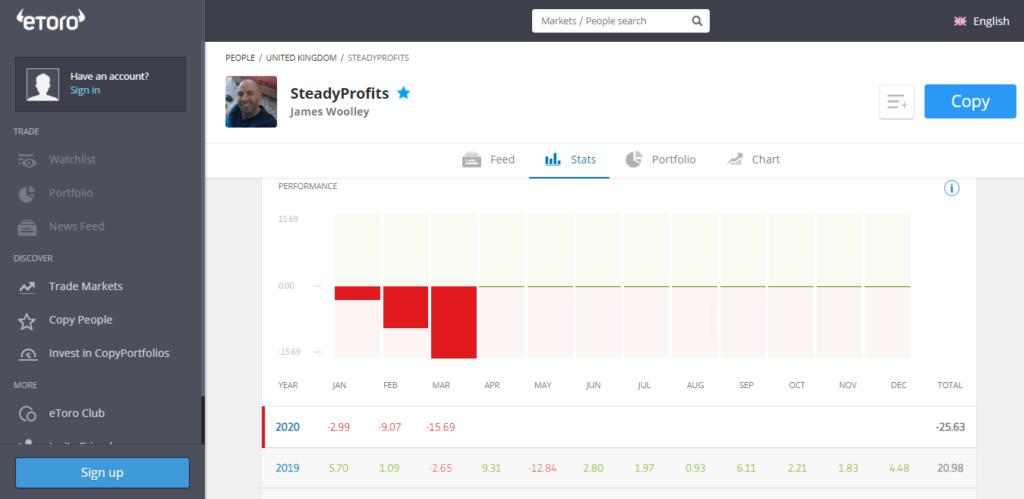Viewport: 1024px width, 499px height.
Task: Click SteadyProfits profile photo
Action: 251,102
